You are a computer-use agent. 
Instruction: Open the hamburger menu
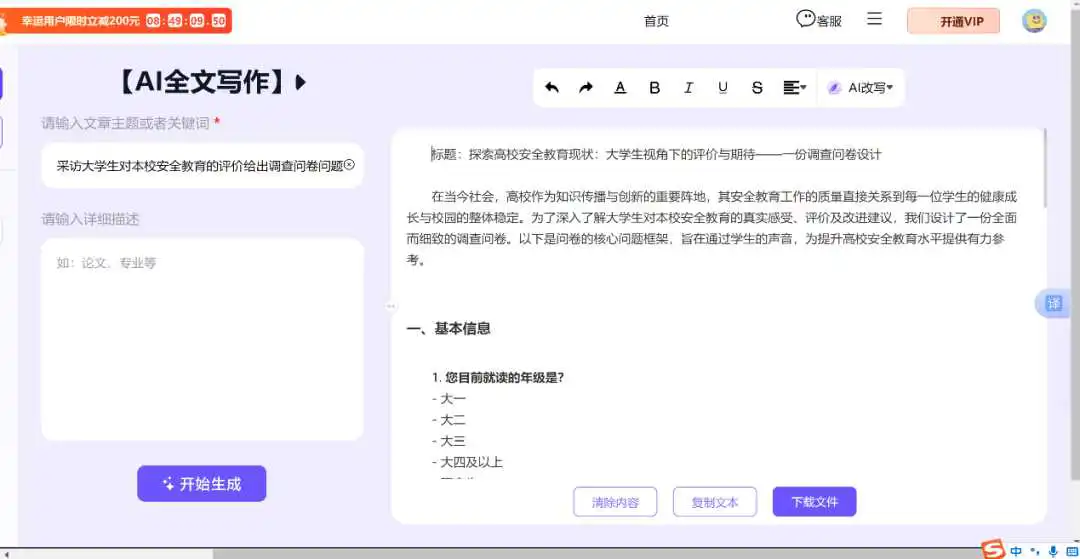pyautogui.click(x=875, y=19)
